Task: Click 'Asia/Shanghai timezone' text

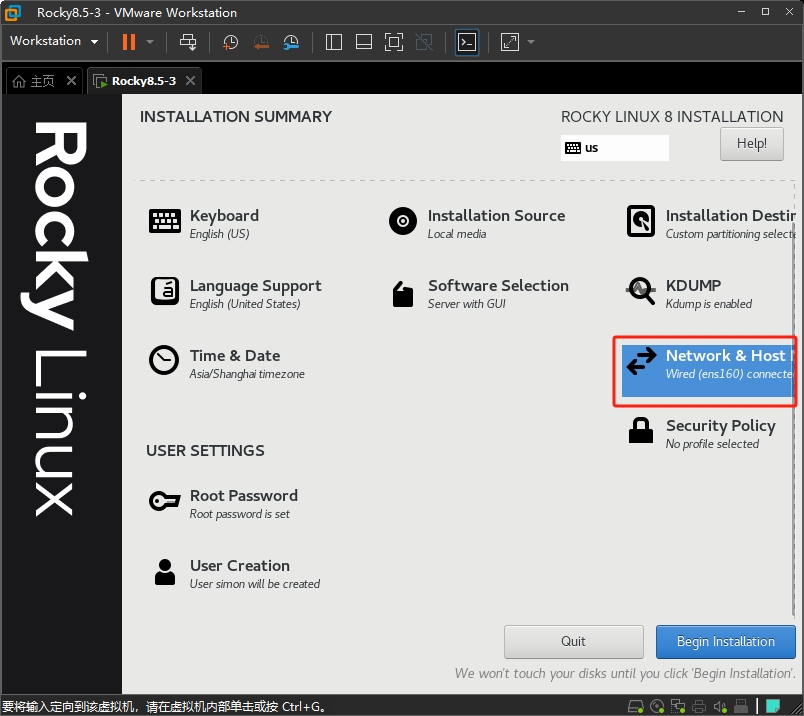Action: coord(247,374)
